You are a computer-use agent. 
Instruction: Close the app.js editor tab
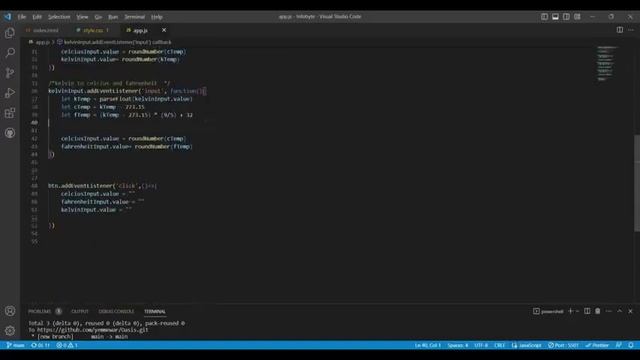[x=164, y=30]
